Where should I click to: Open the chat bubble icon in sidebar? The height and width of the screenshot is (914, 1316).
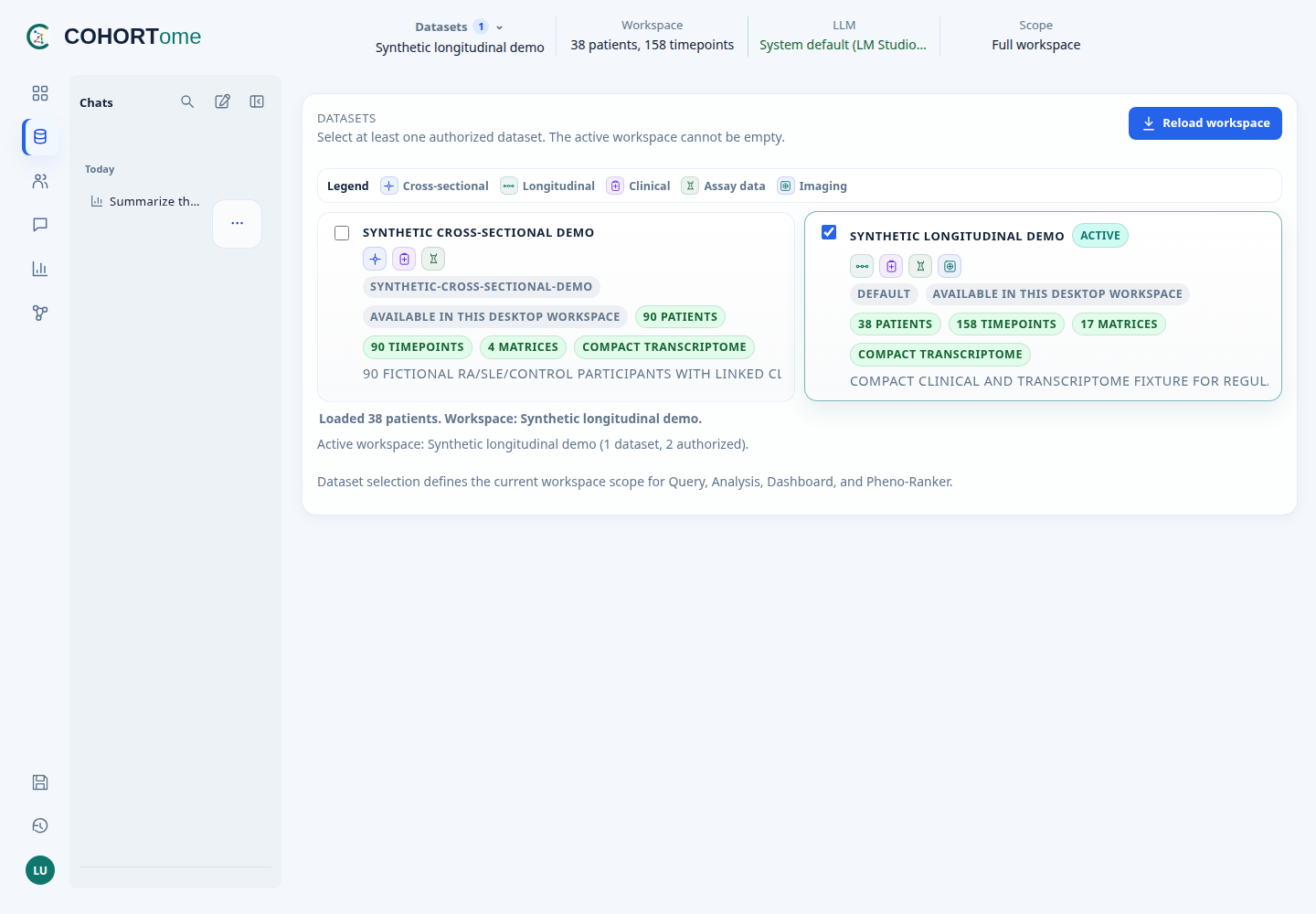[40, 225]
